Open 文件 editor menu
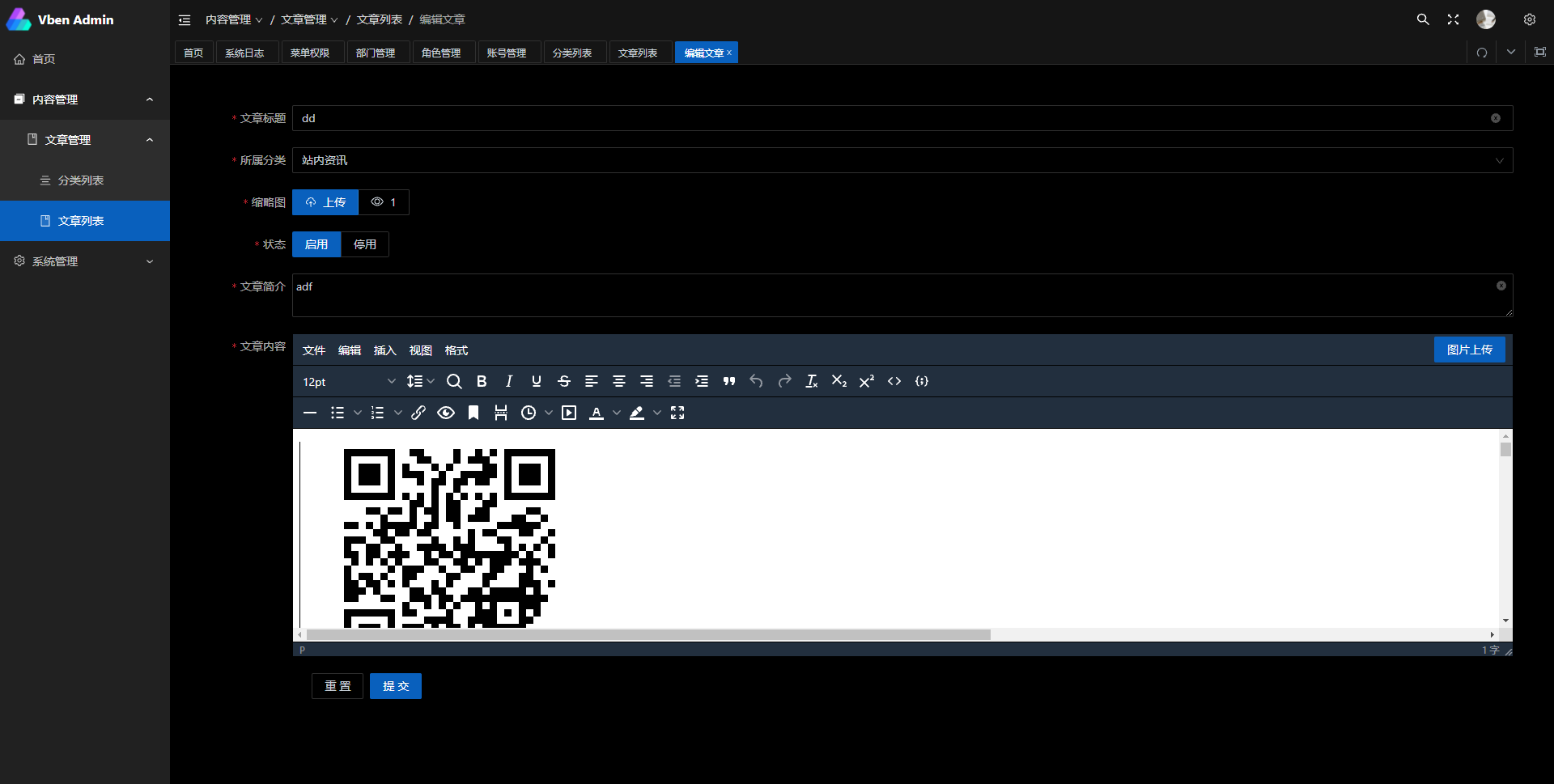The image size is (1554, 784). point(314,350)
